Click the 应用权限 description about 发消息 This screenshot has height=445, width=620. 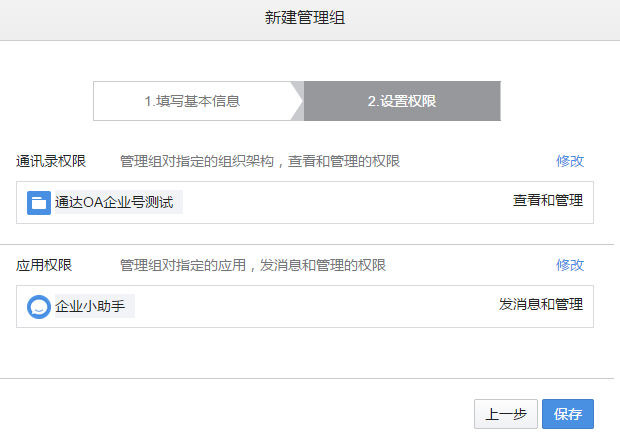tap(252, 265)
